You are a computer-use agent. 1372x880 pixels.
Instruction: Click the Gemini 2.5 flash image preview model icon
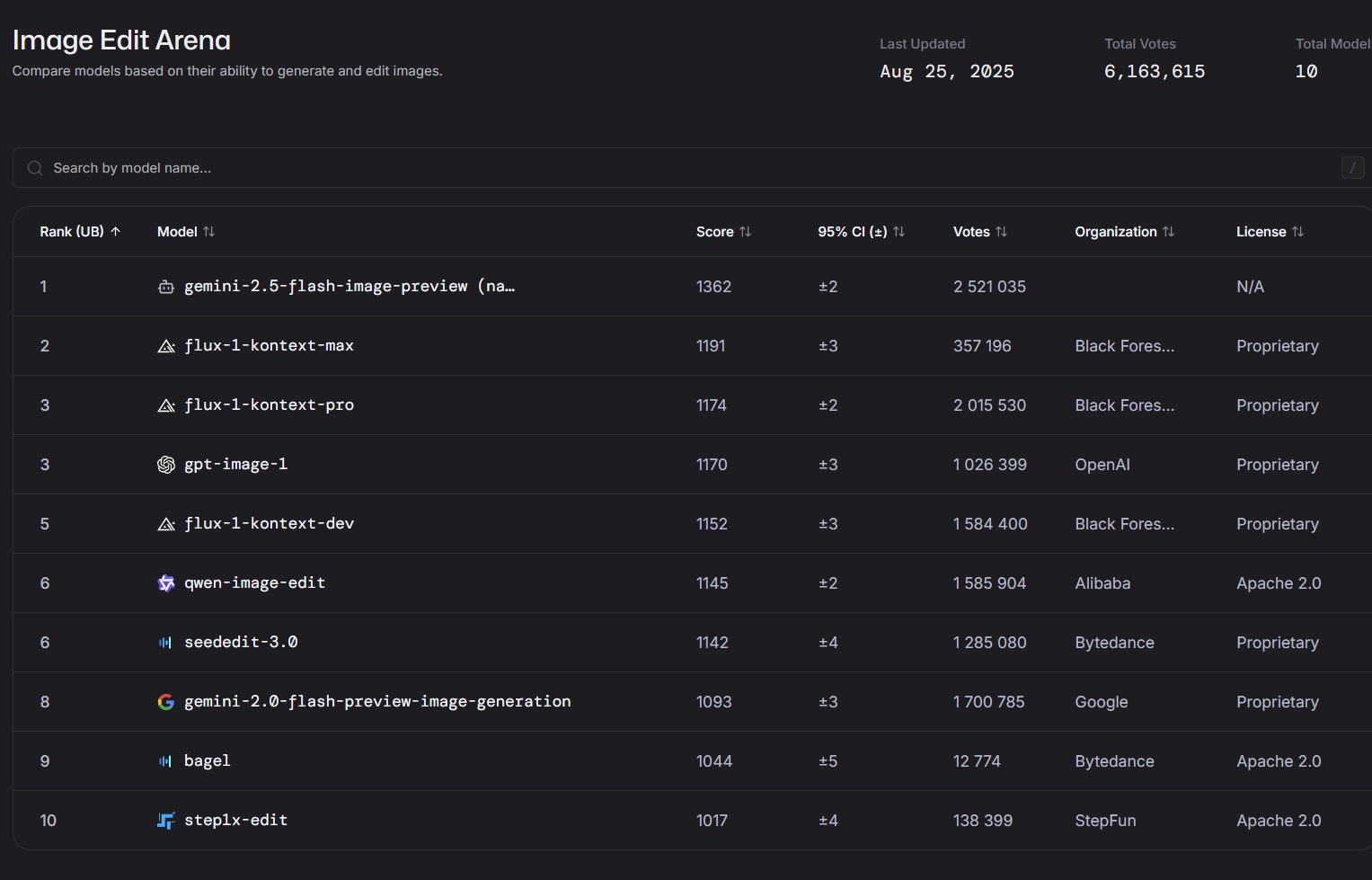click(x=166, y=287)
